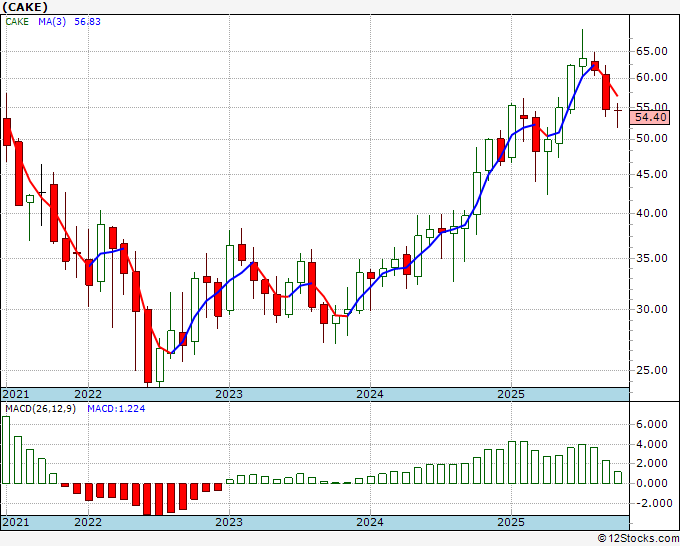The width and height of the screenshot is (680, 546).
Task: Click the current price tag 54.40
Action: click(x=650, y=117)
